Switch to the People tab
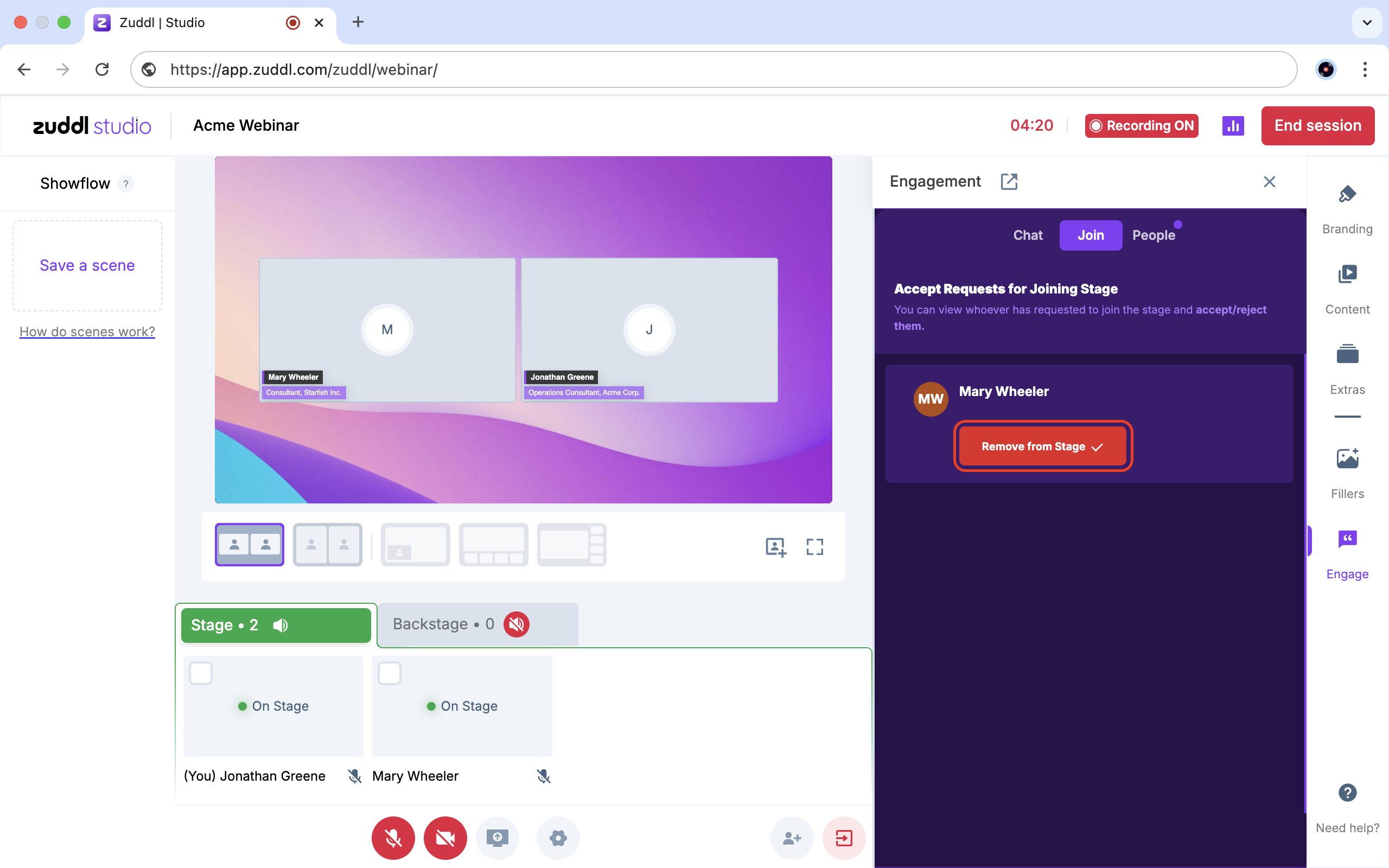Viewport: 1389px width, 868px height. pyautogui.click(x=1153, y=235)
